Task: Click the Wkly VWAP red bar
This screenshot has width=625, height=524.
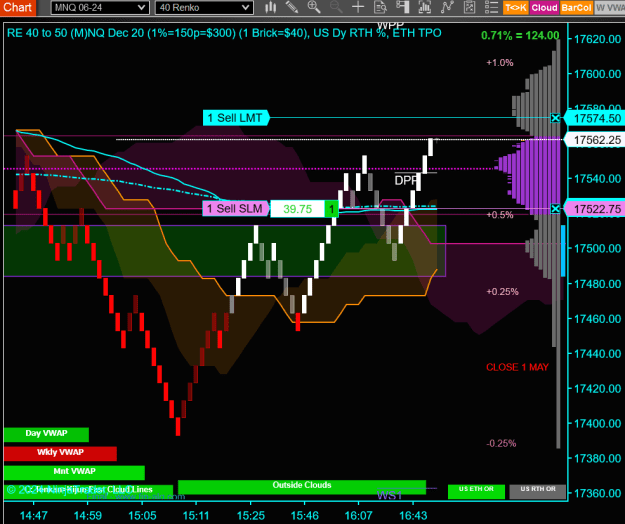Action: coord(60,453)
